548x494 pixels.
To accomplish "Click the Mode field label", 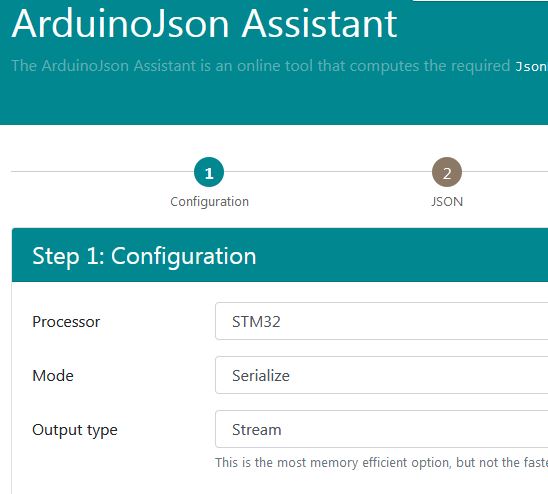I will [x=53, y=376].
